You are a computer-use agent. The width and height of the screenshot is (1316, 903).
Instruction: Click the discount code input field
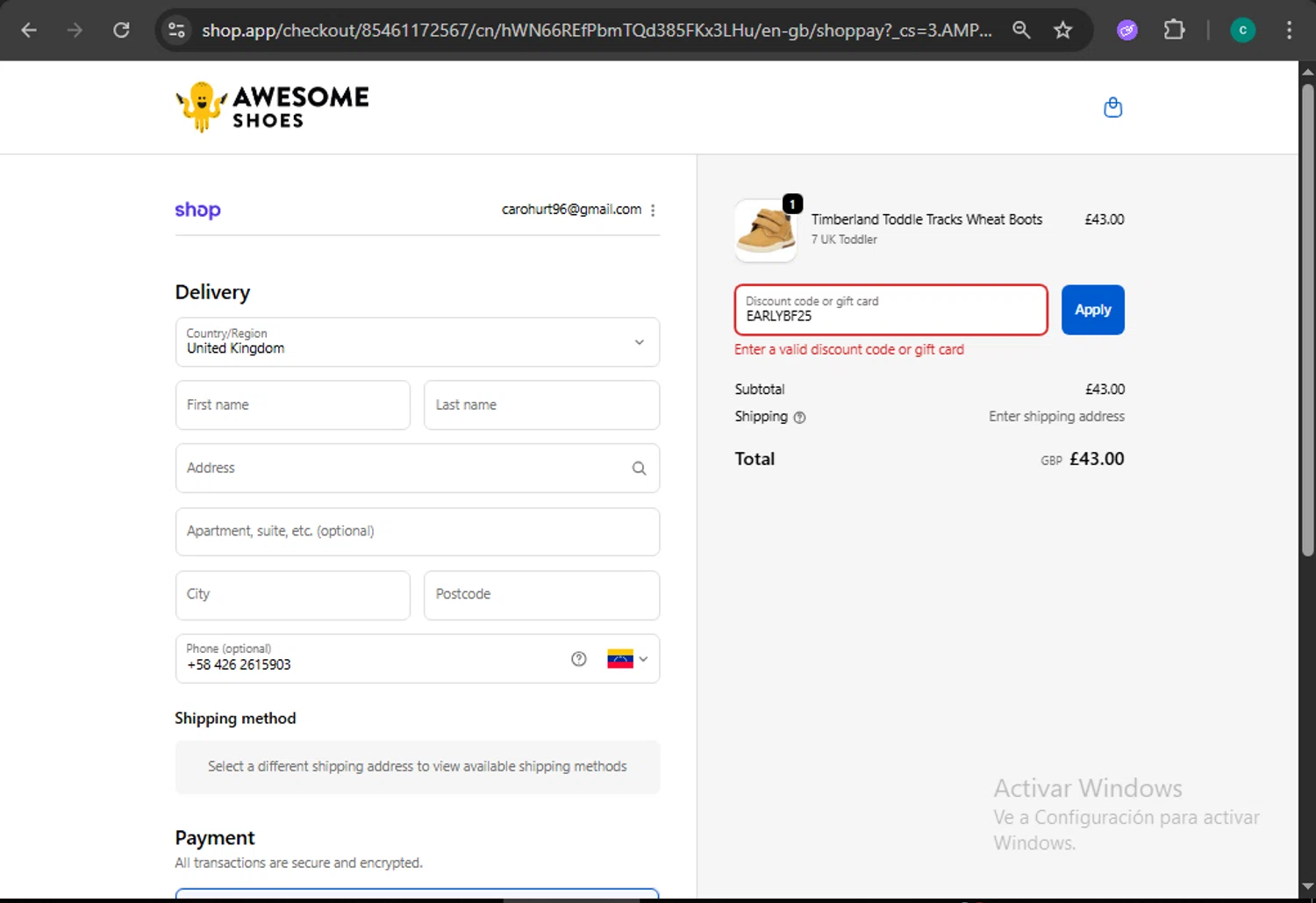pos(891,310)
